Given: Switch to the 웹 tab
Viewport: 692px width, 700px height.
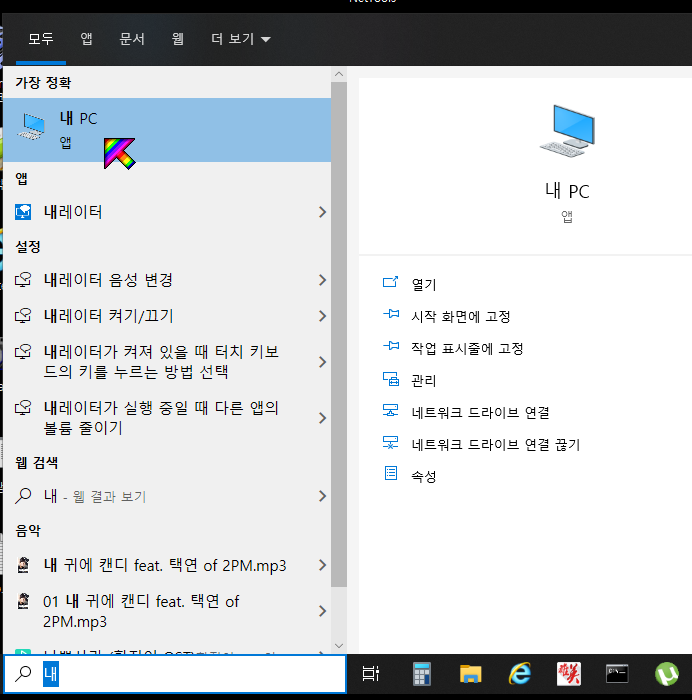Looking at the screenshot, I should 178,39.
